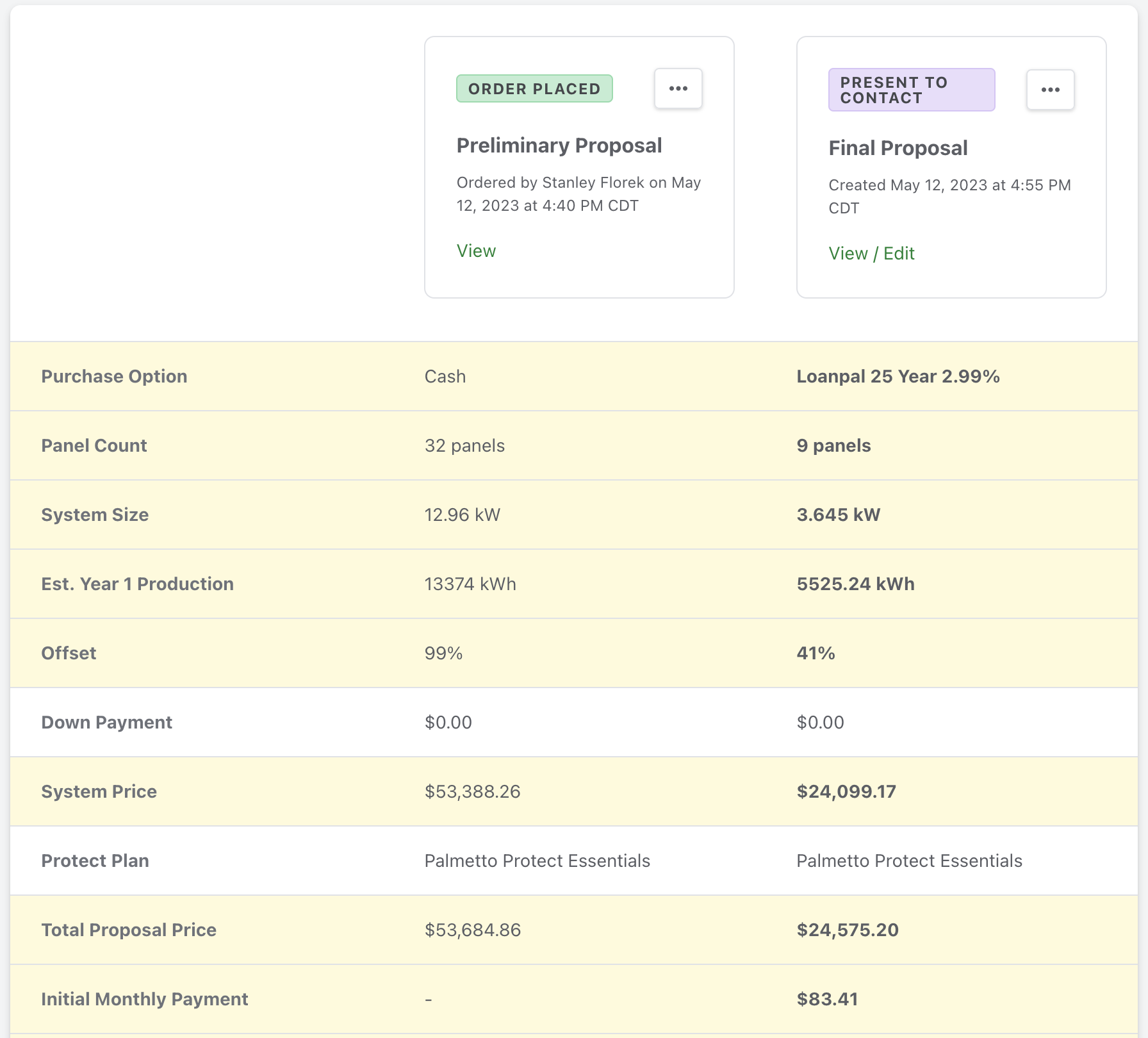This screenshot has width=1148, height=1038.
Task: Open View / Edit for Final Proposal
Action: point(871,254)
